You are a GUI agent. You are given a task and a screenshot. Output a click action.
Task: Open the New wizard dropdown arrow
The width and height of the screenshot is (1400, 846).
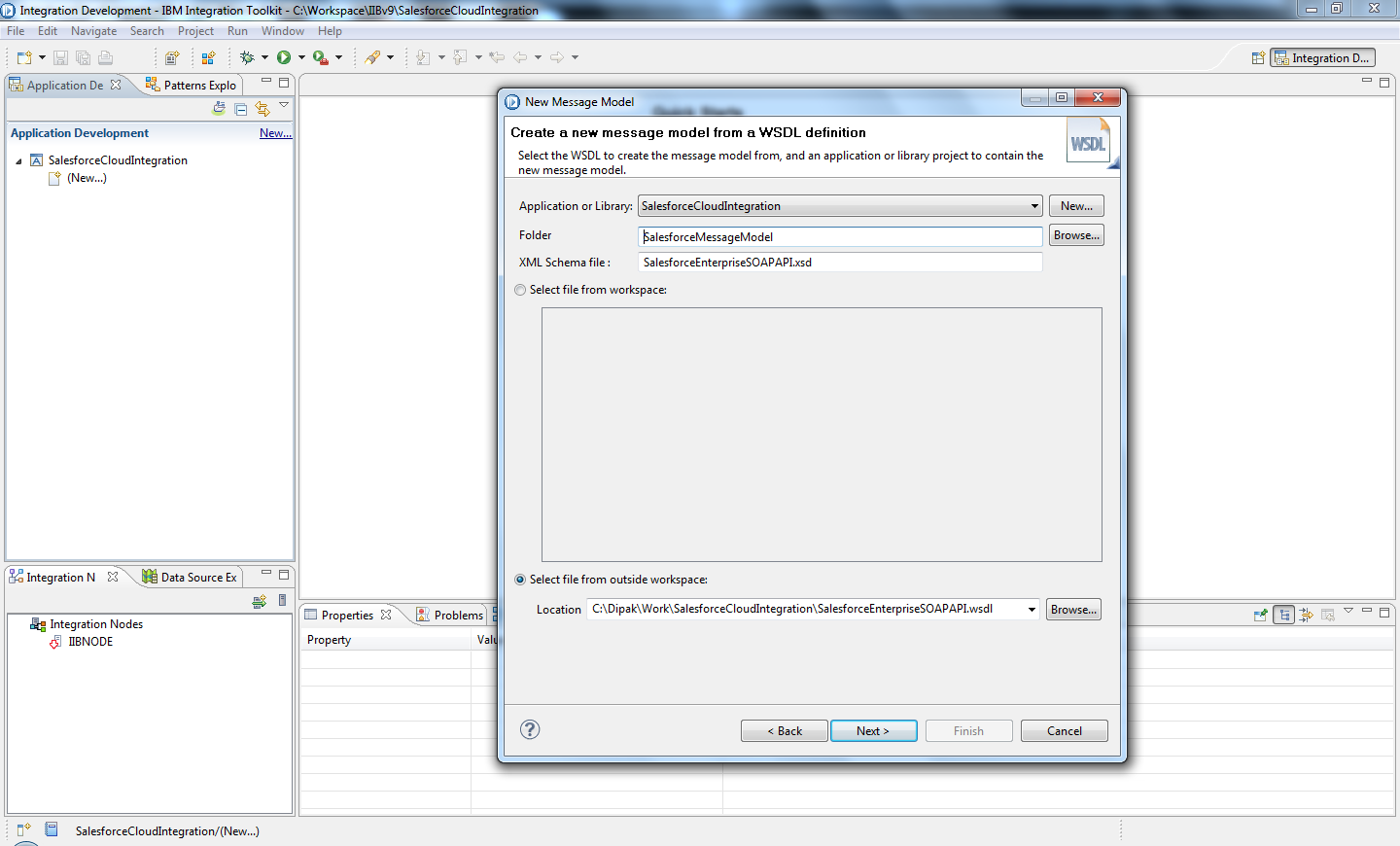tap(42, 57)
